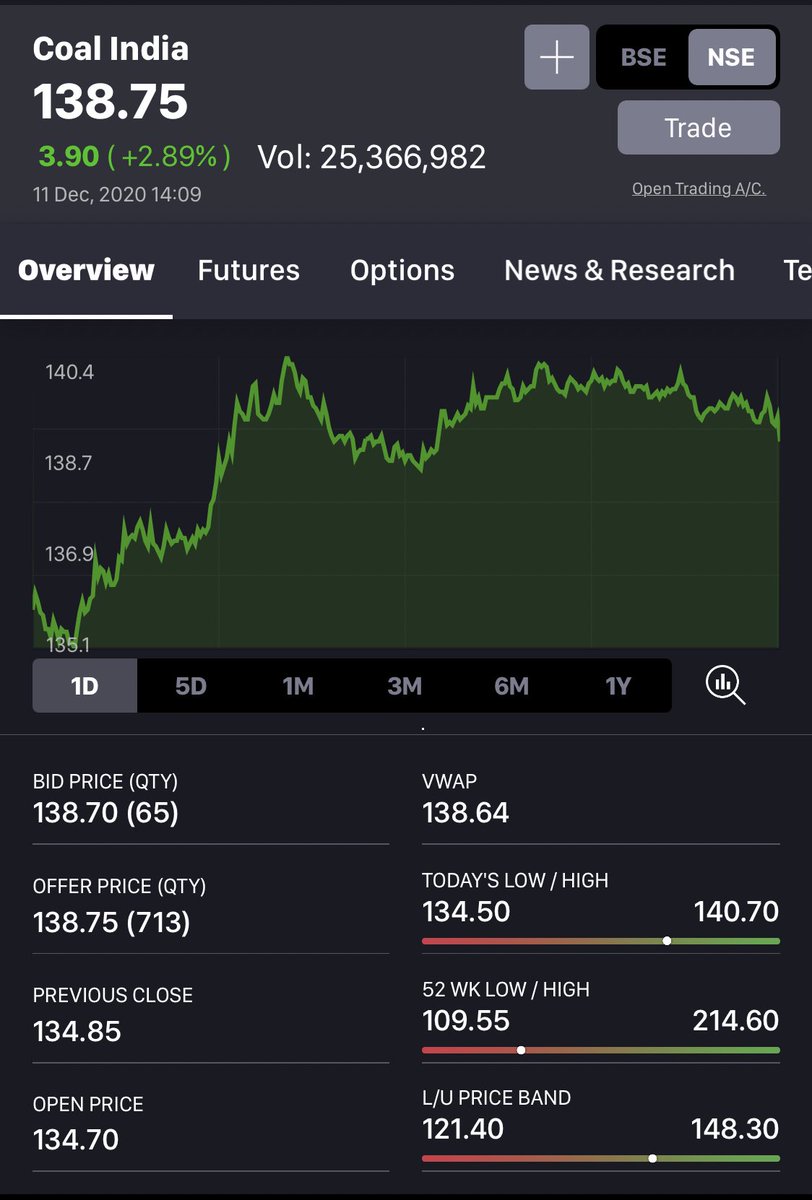Image resolution: width=812 pixels, height=1200 pixels.
Task: Select the 1D chart range
Action: tap(85, 686)
